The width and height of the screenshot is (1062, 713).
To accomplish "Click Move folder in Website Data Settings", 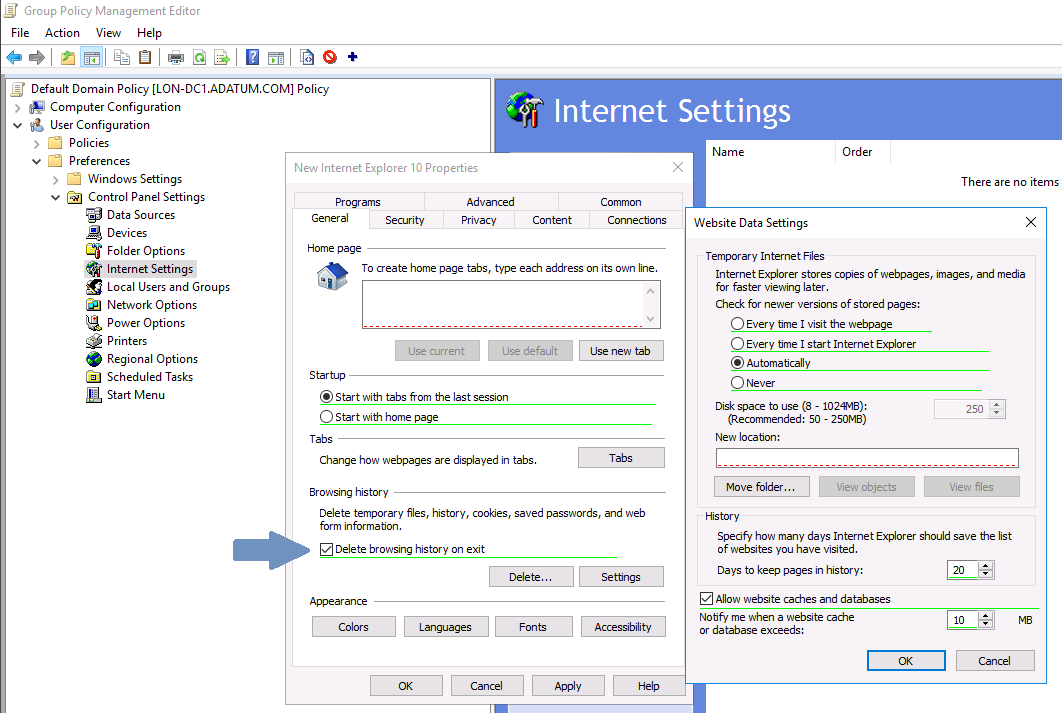I will pos(761,486).
